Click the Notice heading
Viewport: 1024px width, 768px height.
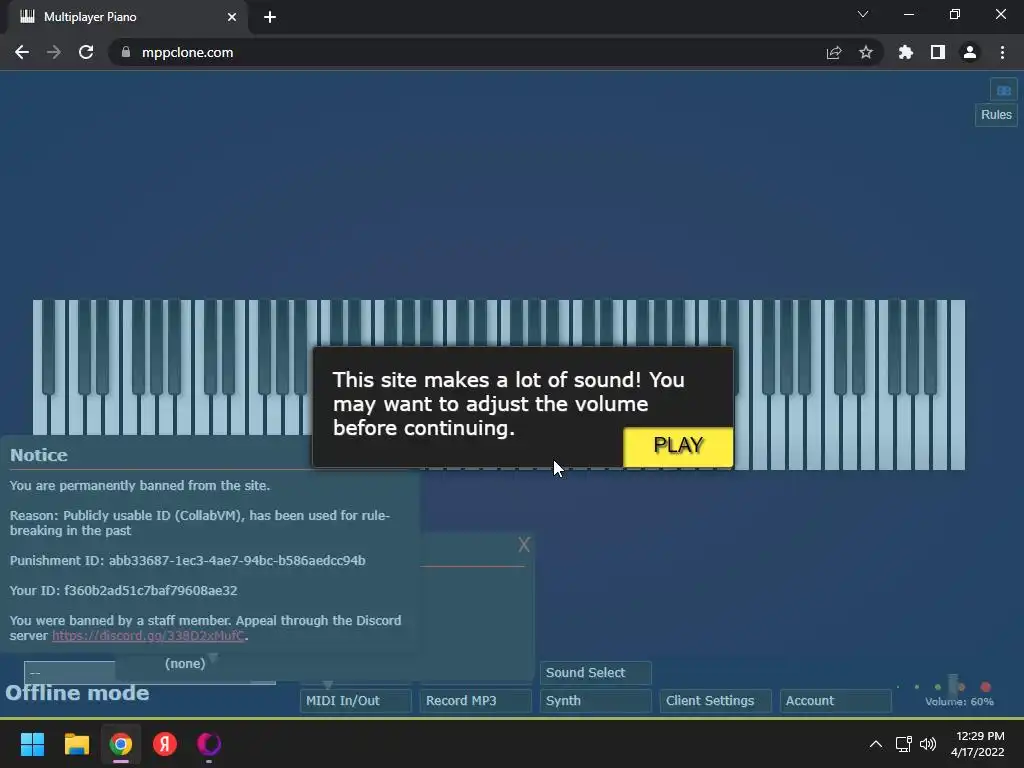point(39,455)
